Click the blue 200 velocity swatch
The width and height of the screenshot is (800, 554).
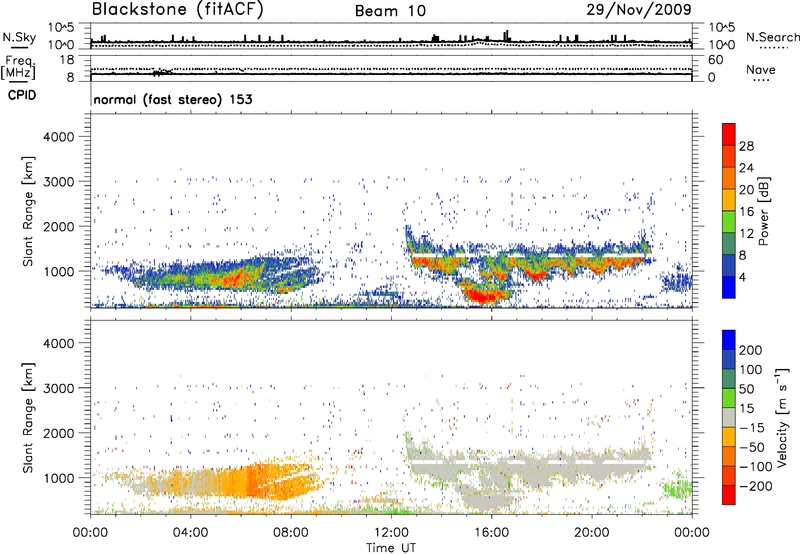[x=729, y=340]
